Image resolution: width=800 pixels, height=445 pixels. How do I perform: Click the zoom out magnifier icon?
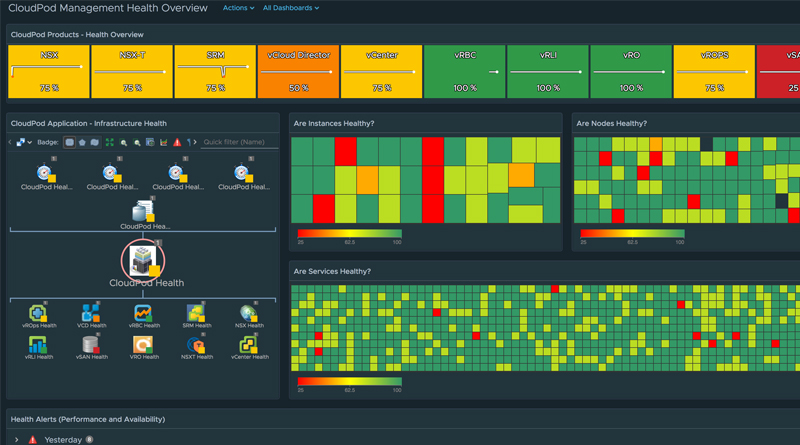click(137, 142)
